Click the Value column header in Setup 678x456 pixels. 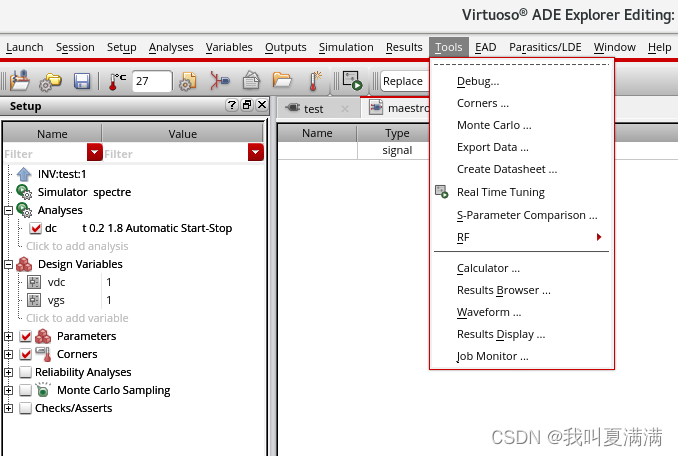point(182,134)
